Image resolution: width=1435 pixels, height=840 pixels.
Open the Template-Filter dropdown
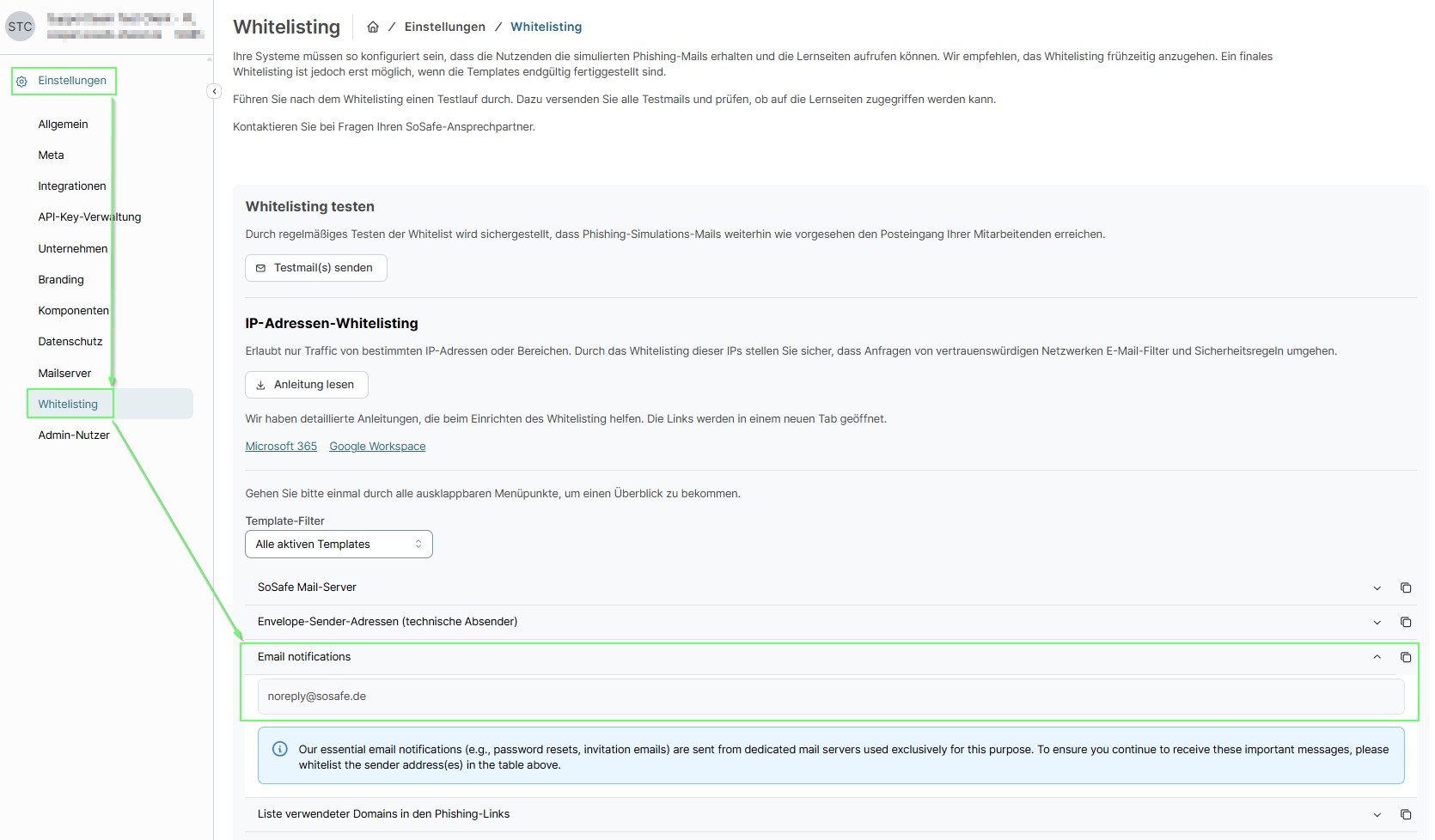click(339, 545)
